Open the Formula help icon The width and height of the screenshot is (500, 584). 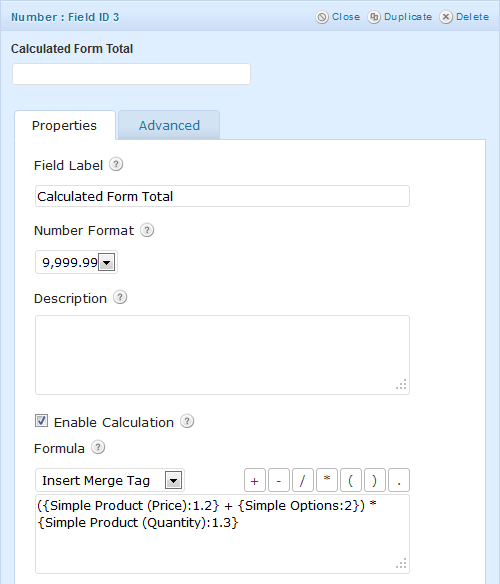click(x=98, y=447)
